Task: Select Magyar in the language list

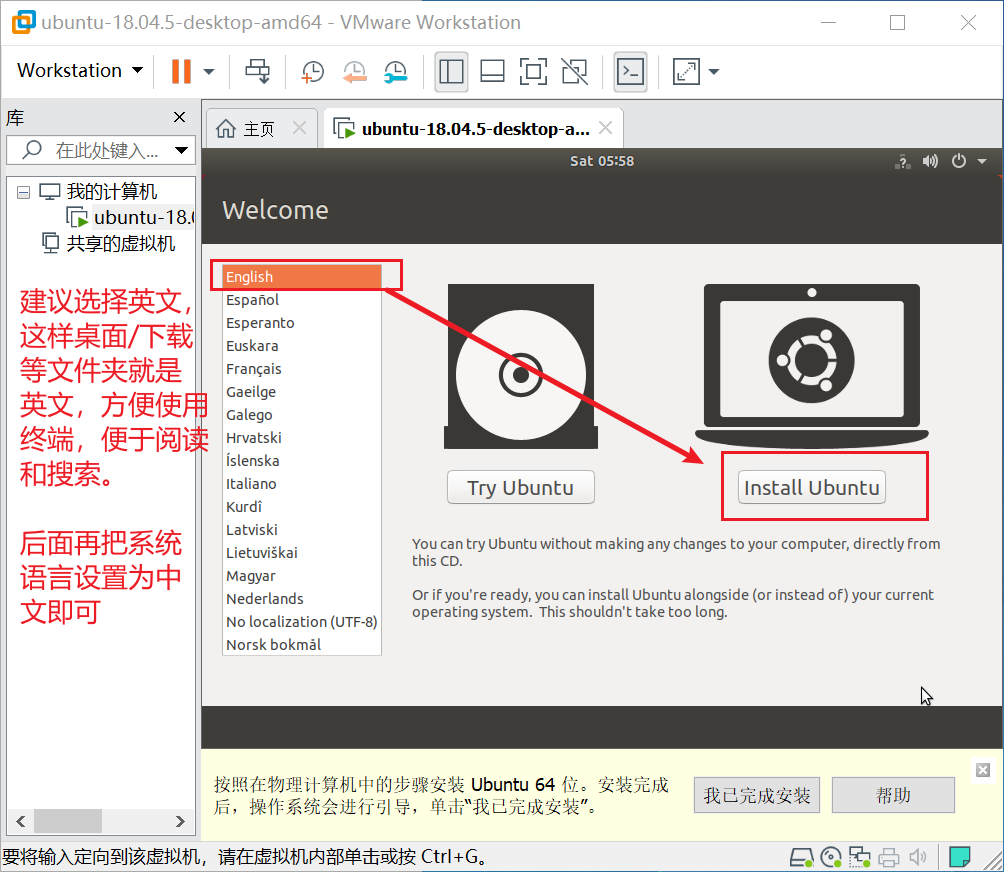Action: tap(302, 576)
